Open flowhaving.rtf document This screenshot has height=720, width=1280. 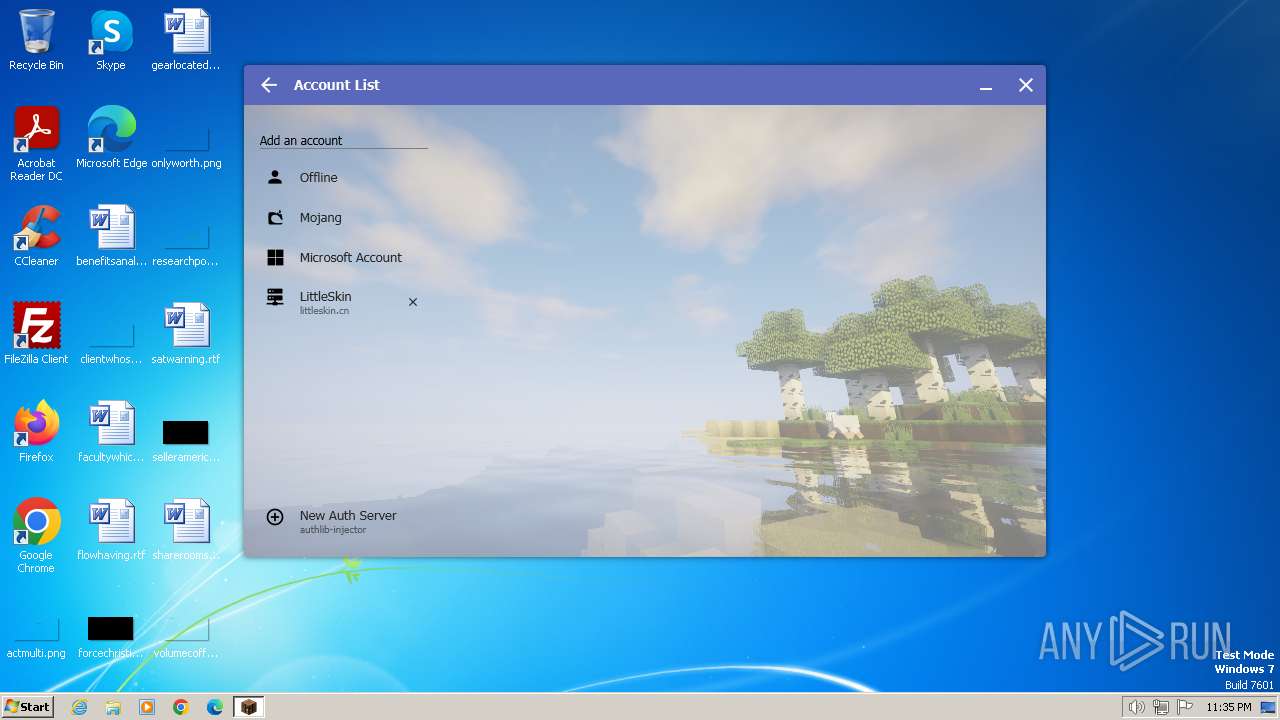coord(111,530)
